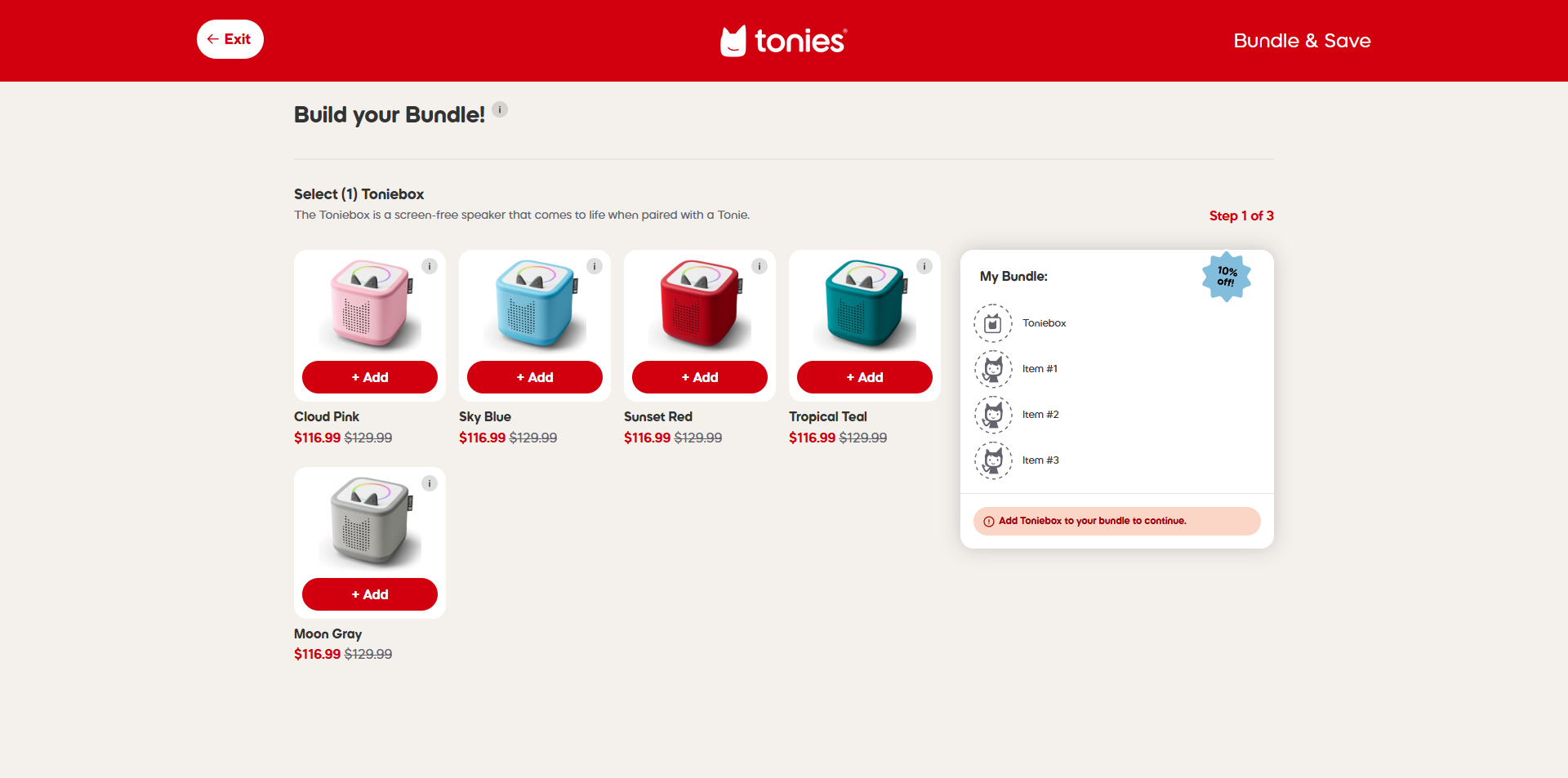Image resolution: width=1568 pixels, height=778 pixels.
Task: Show info next to Build your Bundle heading
Action: pos(500,109)
